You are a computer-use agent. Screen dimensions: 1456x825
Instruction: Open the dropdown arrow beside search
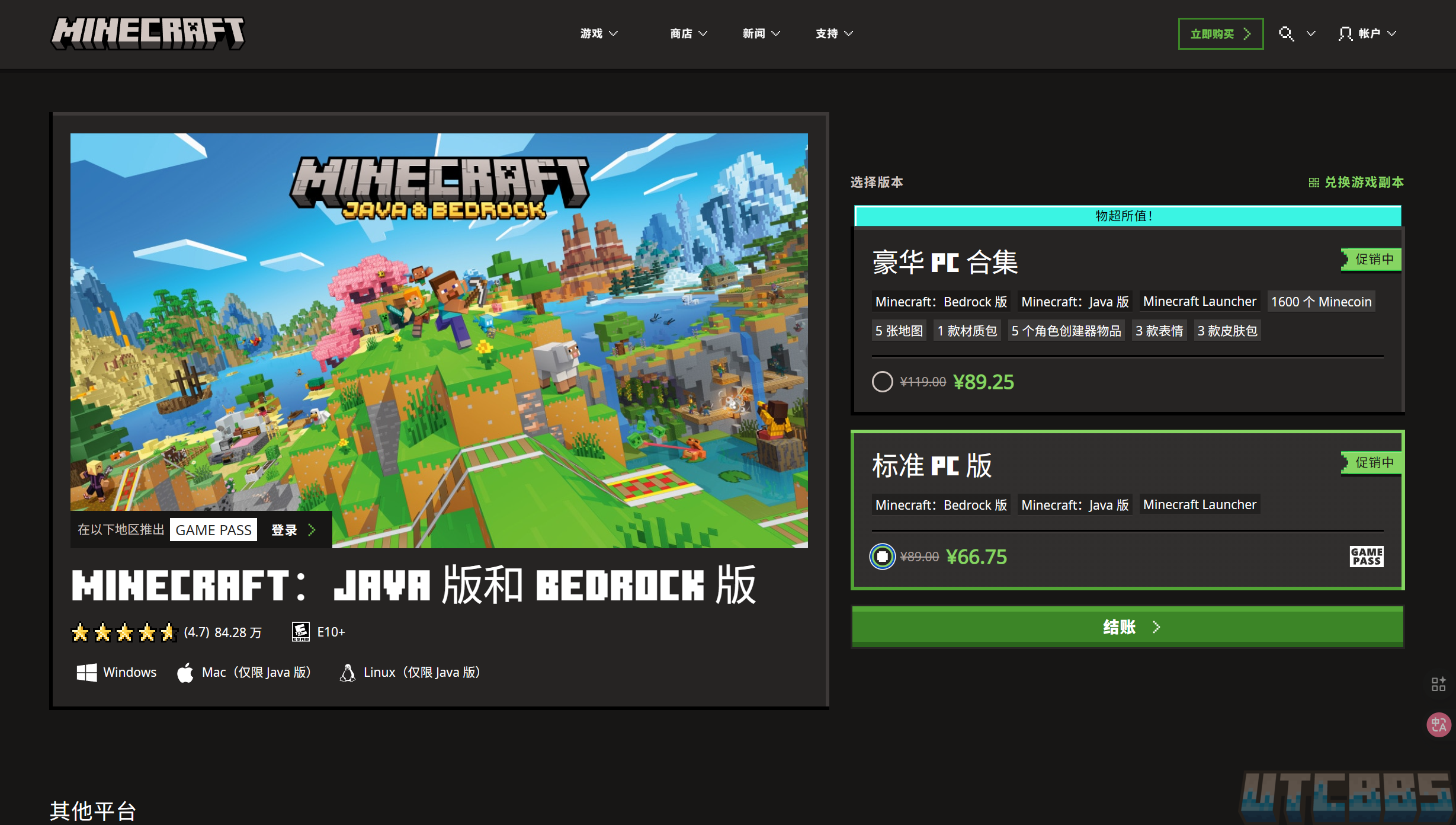tap(1311, 34)
